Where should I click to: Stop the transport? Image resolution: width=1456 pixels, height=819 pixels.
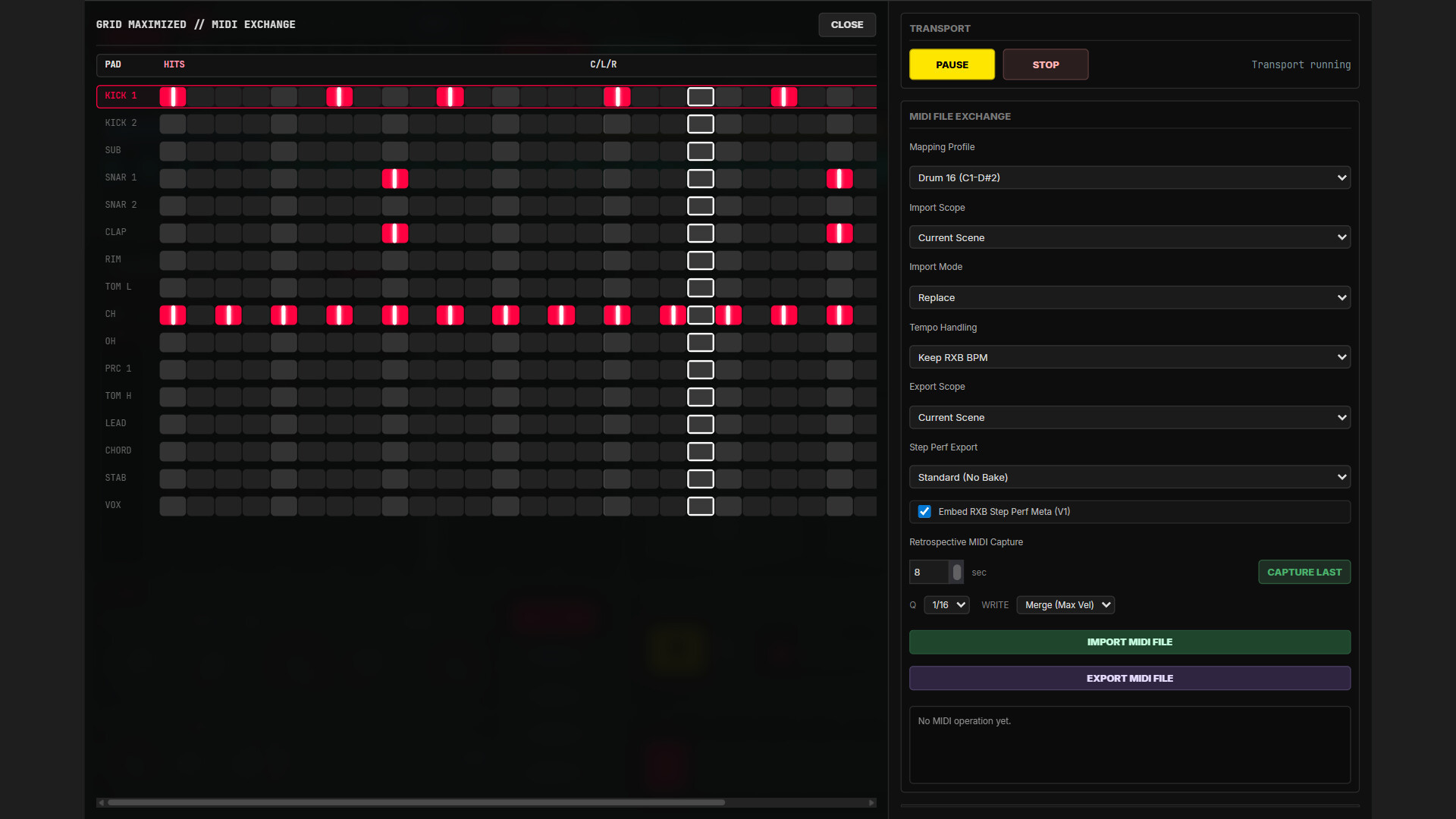click(x=1045, y=64)
